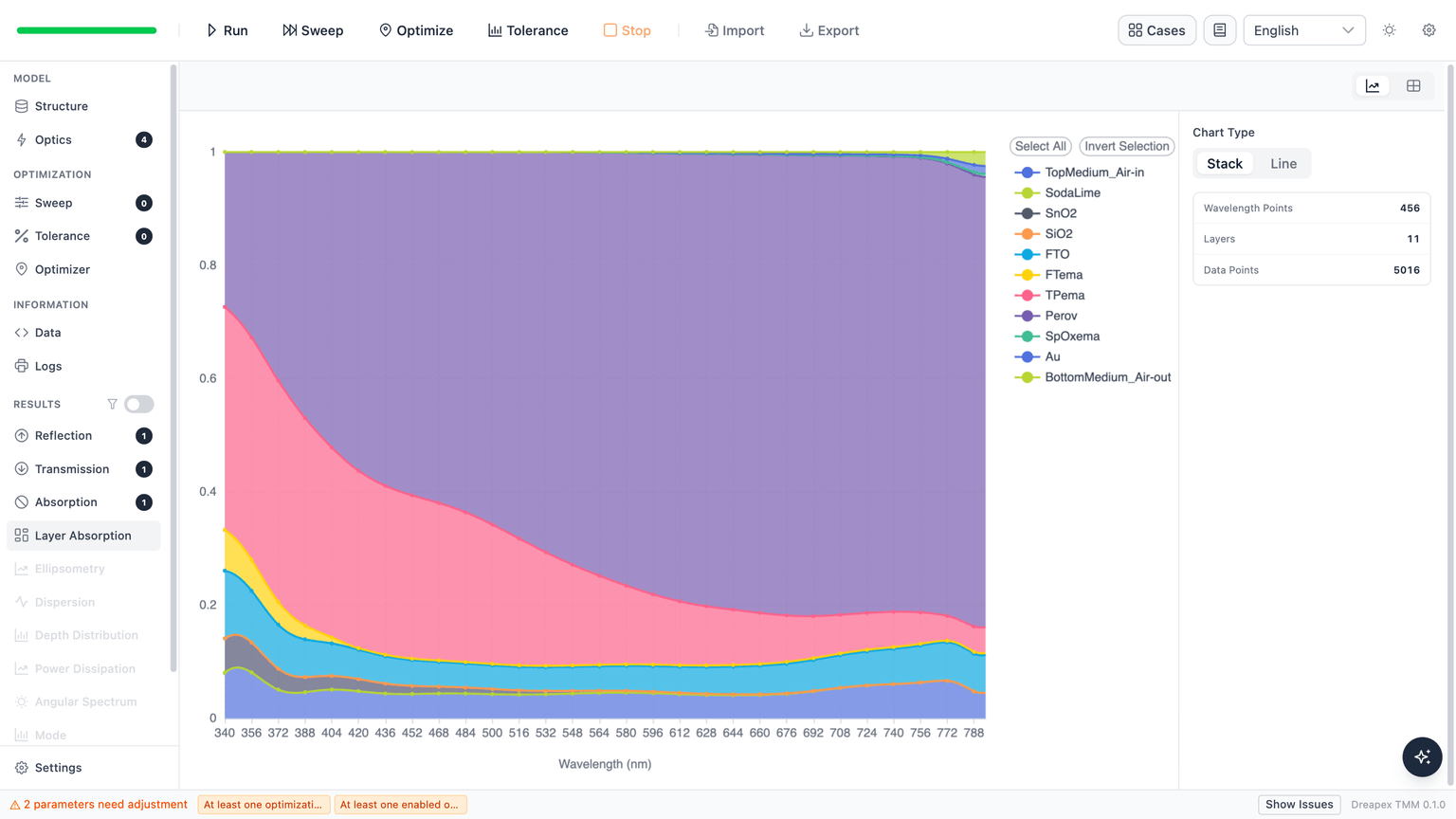Screen dimensions: 1456x819
Task: Click the Run button
Action: [227, 30]
